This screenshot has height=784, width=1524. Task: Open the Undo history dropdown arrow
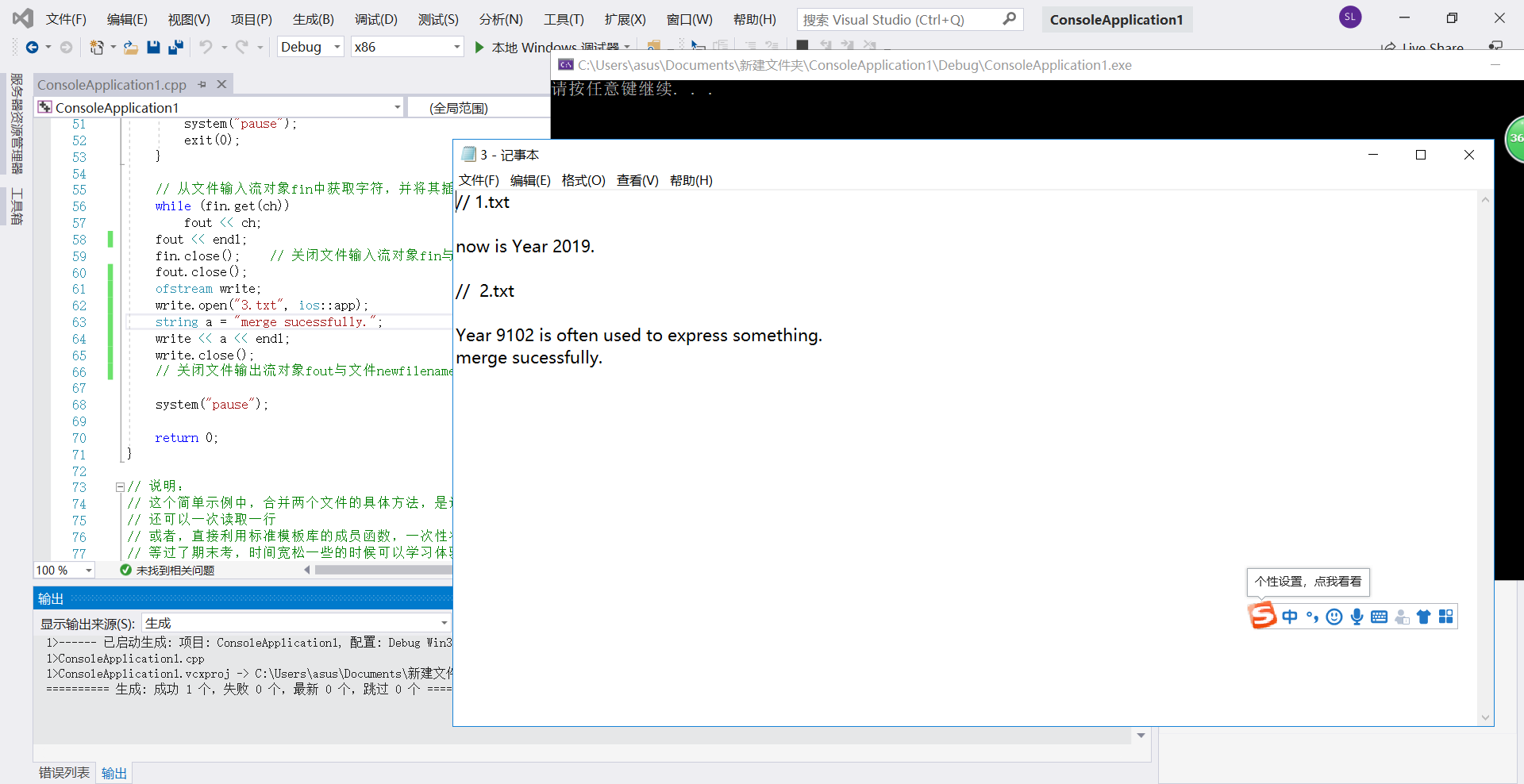[x=225, y=48]
